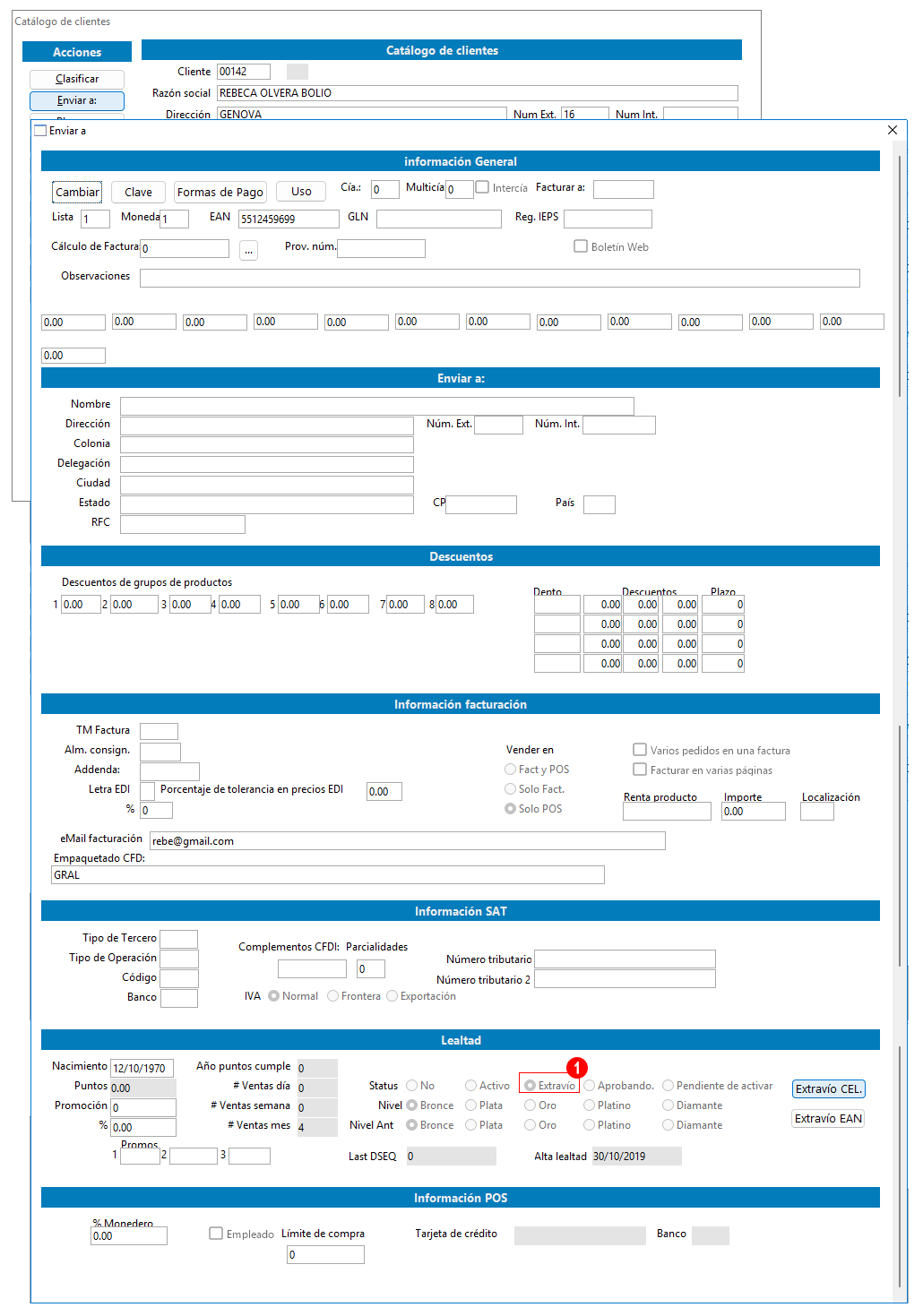The width and height of the screenshot is (923, 1316).
Task: Check Facturar en varias páginas option
Action: point(640,770)
